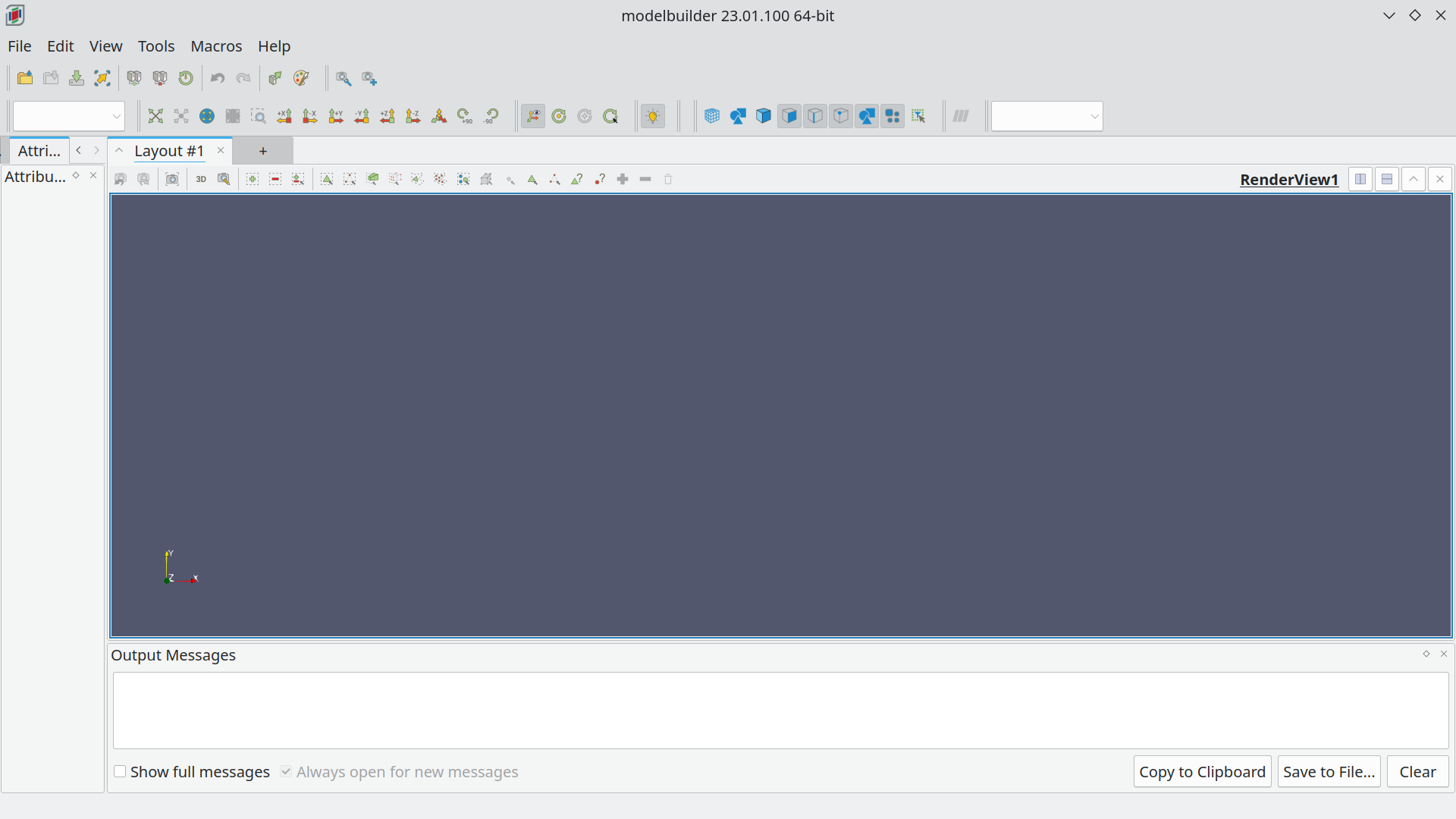1456x819 pixels.
Task: Click inside the Output Messages text area
Action: [780, 711]
